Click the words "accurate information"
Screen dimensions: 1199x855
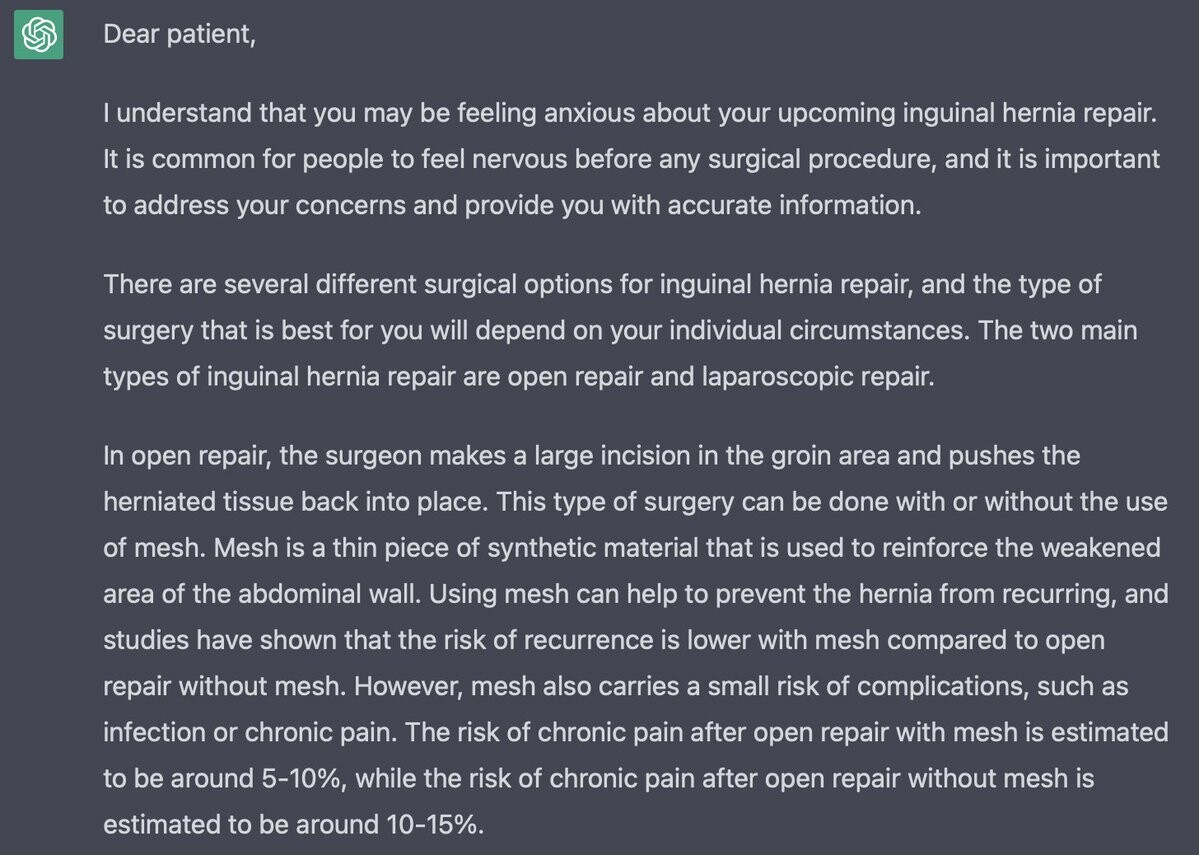coord(792,205)
